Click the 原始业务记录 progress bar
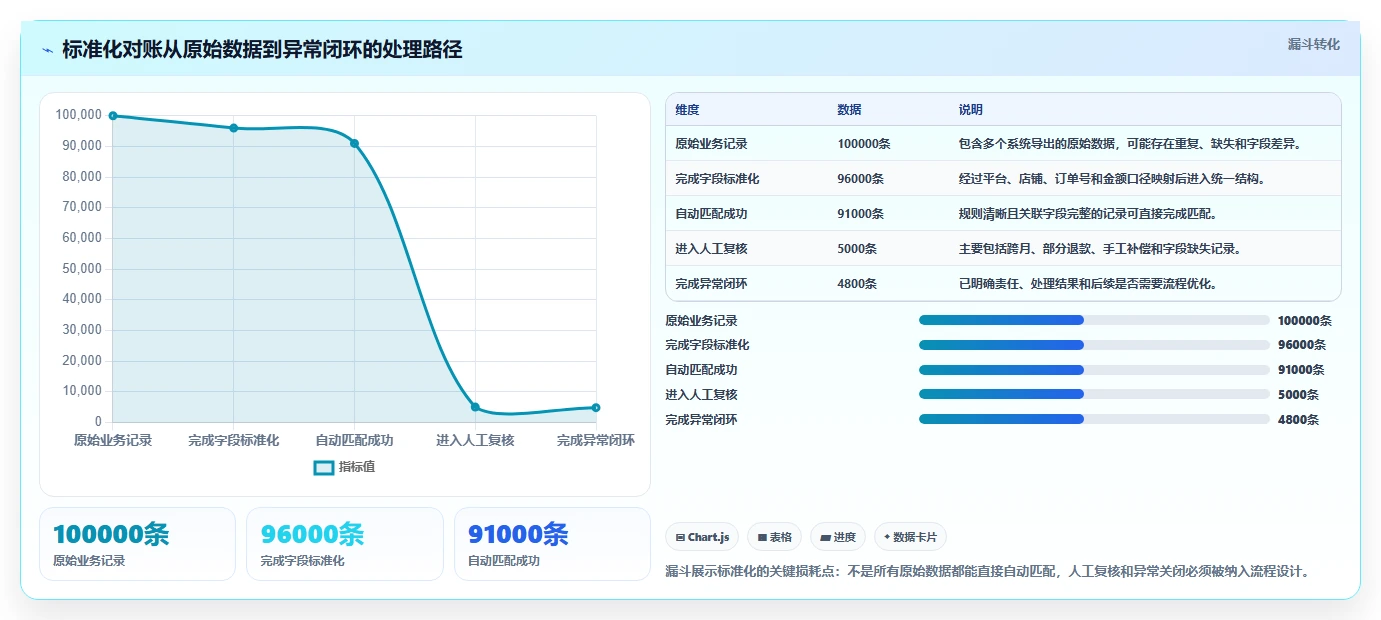Screen dimensions: 1381x620 [1094, 320]
